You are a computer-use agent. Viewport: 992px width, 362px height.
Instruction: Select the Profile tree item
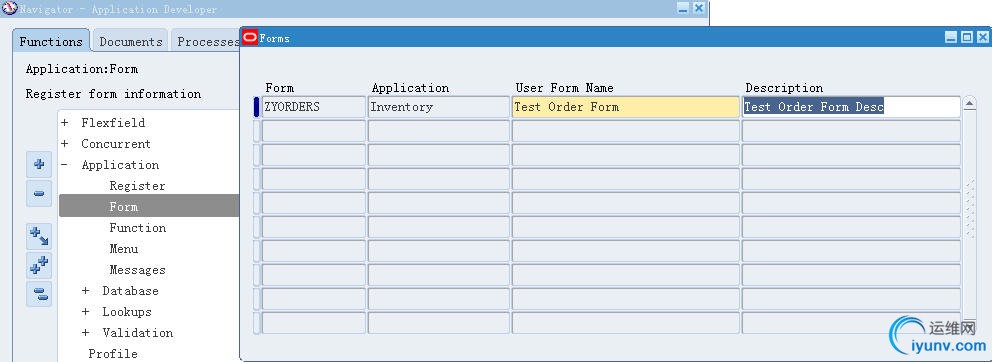pos(113,353)
